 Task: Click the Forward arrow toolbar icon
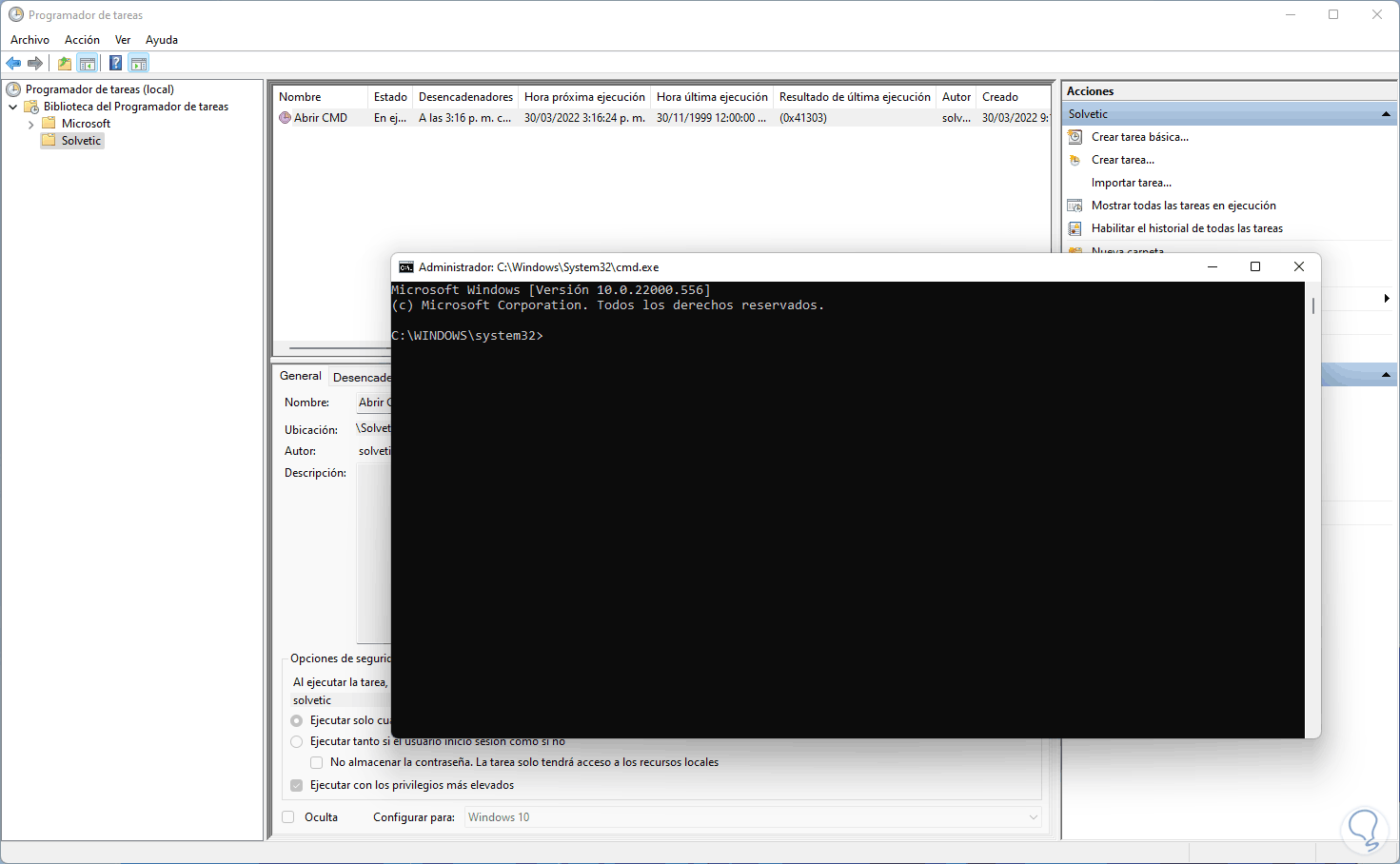pyautogui.click(x=35, y=64)
